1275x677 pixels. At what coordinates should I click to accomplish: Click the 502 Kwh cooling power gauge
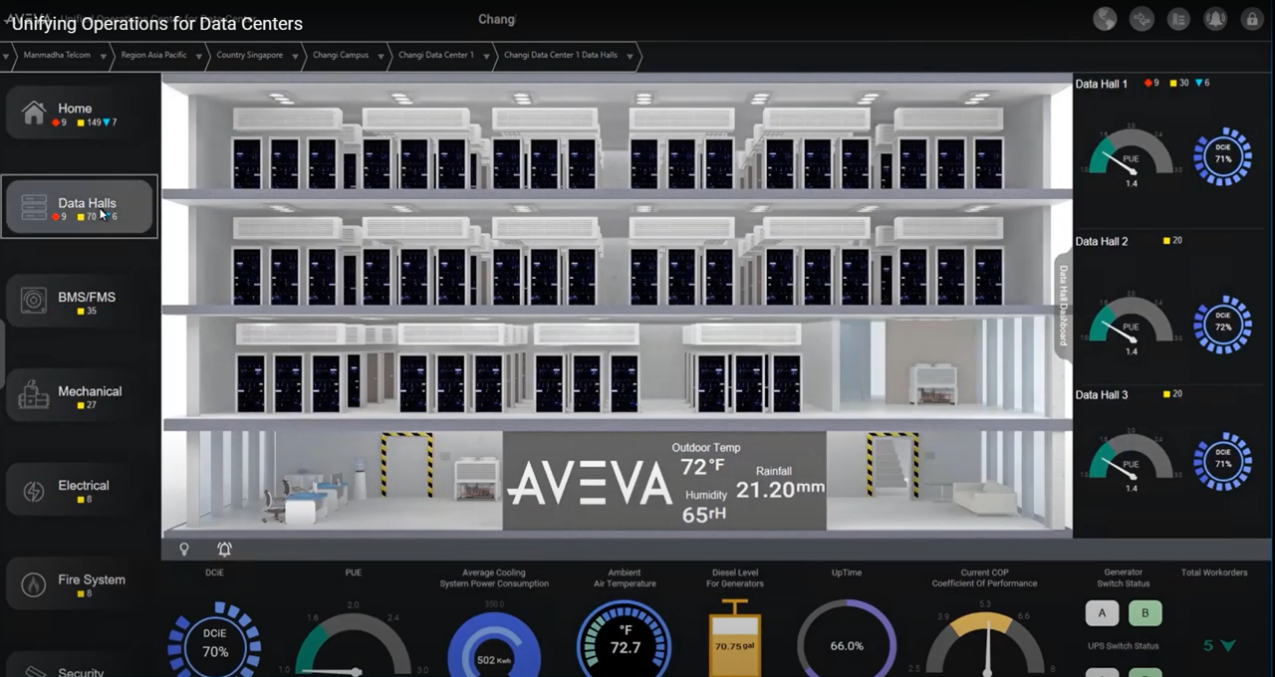tap(494, 645)
